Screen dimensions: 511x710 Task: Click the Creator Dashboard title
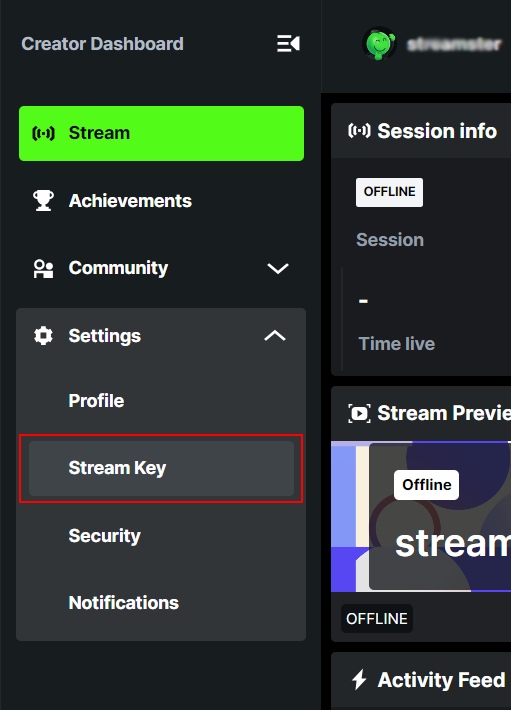pos(102,44)
